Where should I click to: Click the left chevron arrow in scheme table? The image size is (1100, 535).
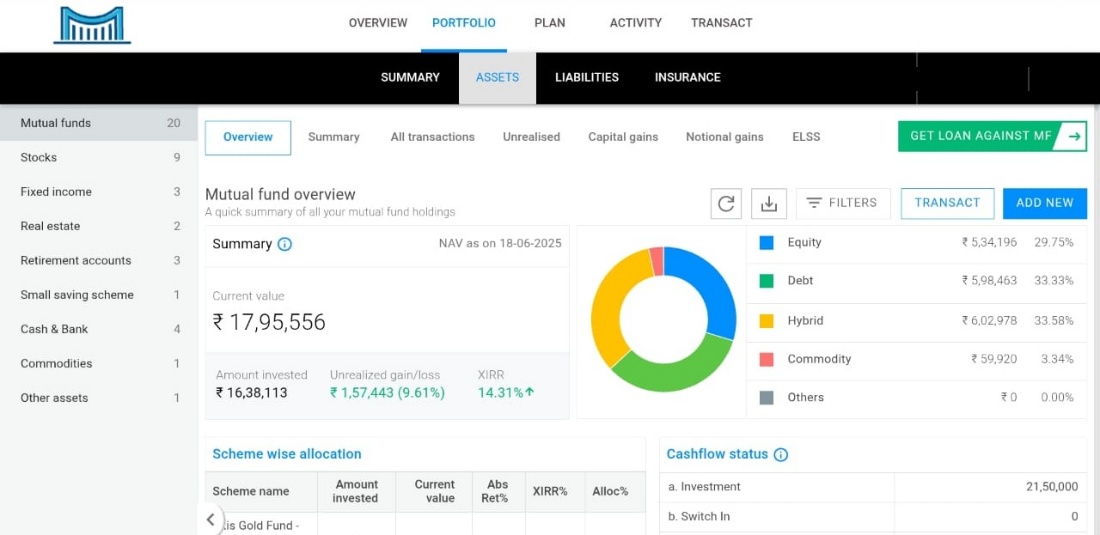tap(210, 519)
